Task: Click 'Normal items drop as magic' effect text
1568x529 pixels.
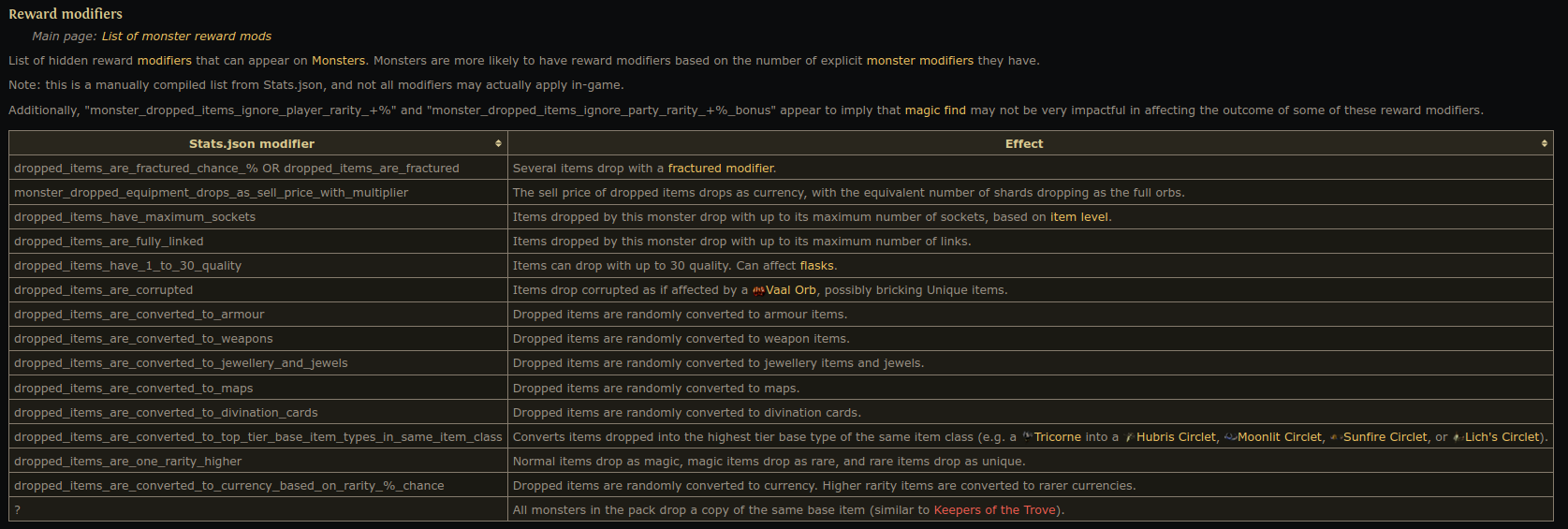Action: coord(769,462)
